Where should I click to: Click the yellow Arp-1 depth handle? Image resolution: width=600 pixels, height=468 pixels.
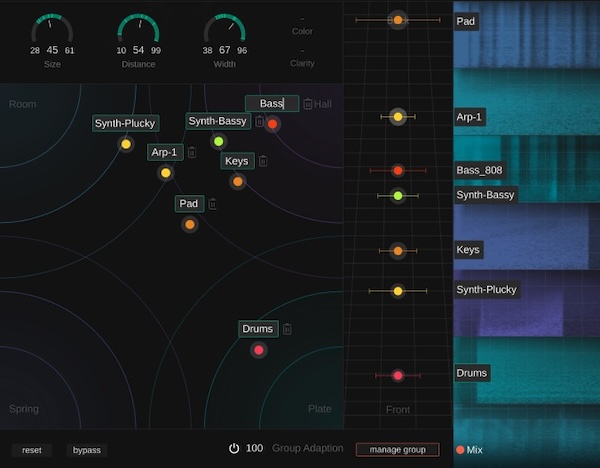point(398,117)
